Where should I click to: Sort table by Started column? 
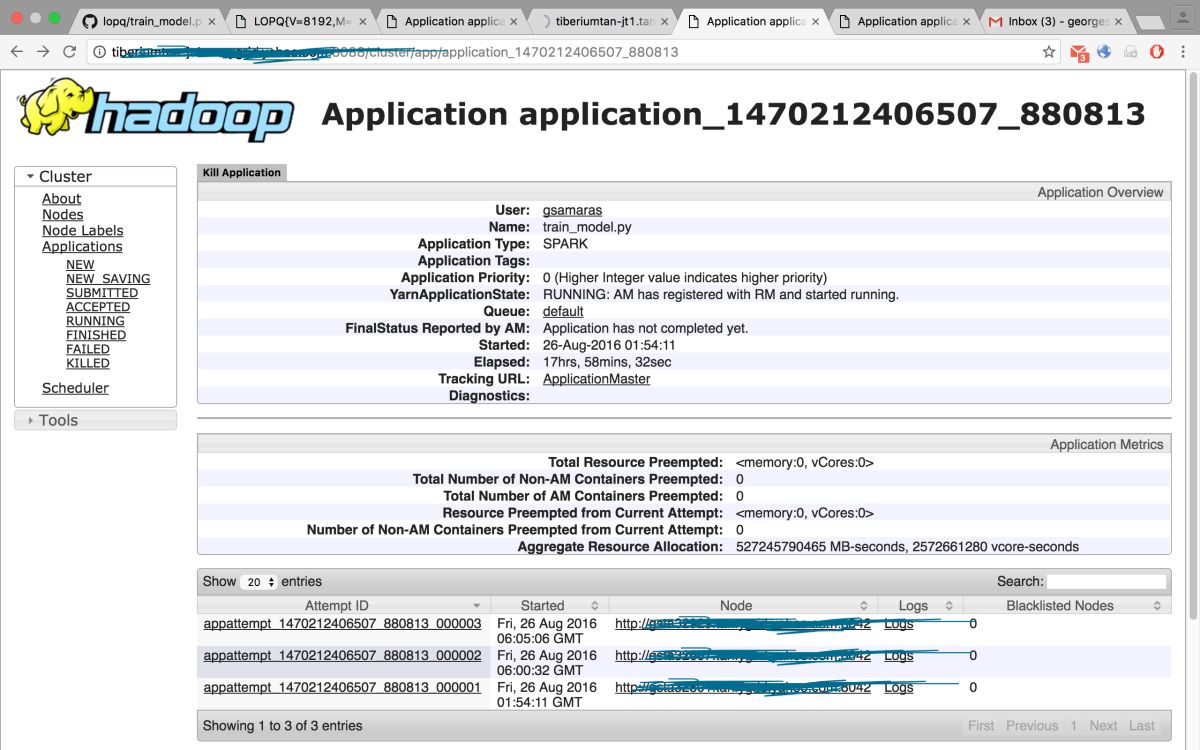click(549, 606)
